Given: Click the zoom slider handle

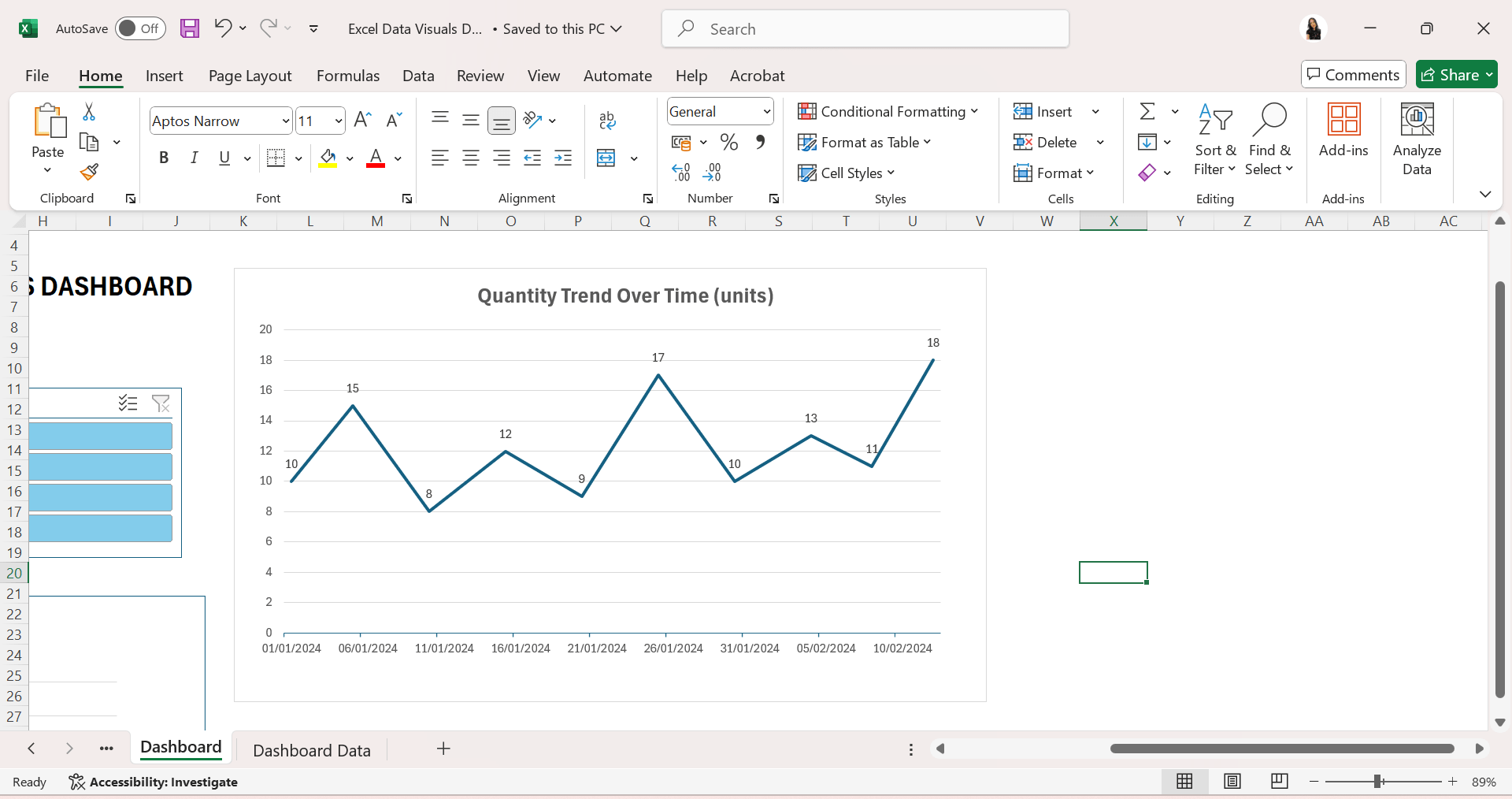Looking at the screenshot, I should click(1378, 782).
